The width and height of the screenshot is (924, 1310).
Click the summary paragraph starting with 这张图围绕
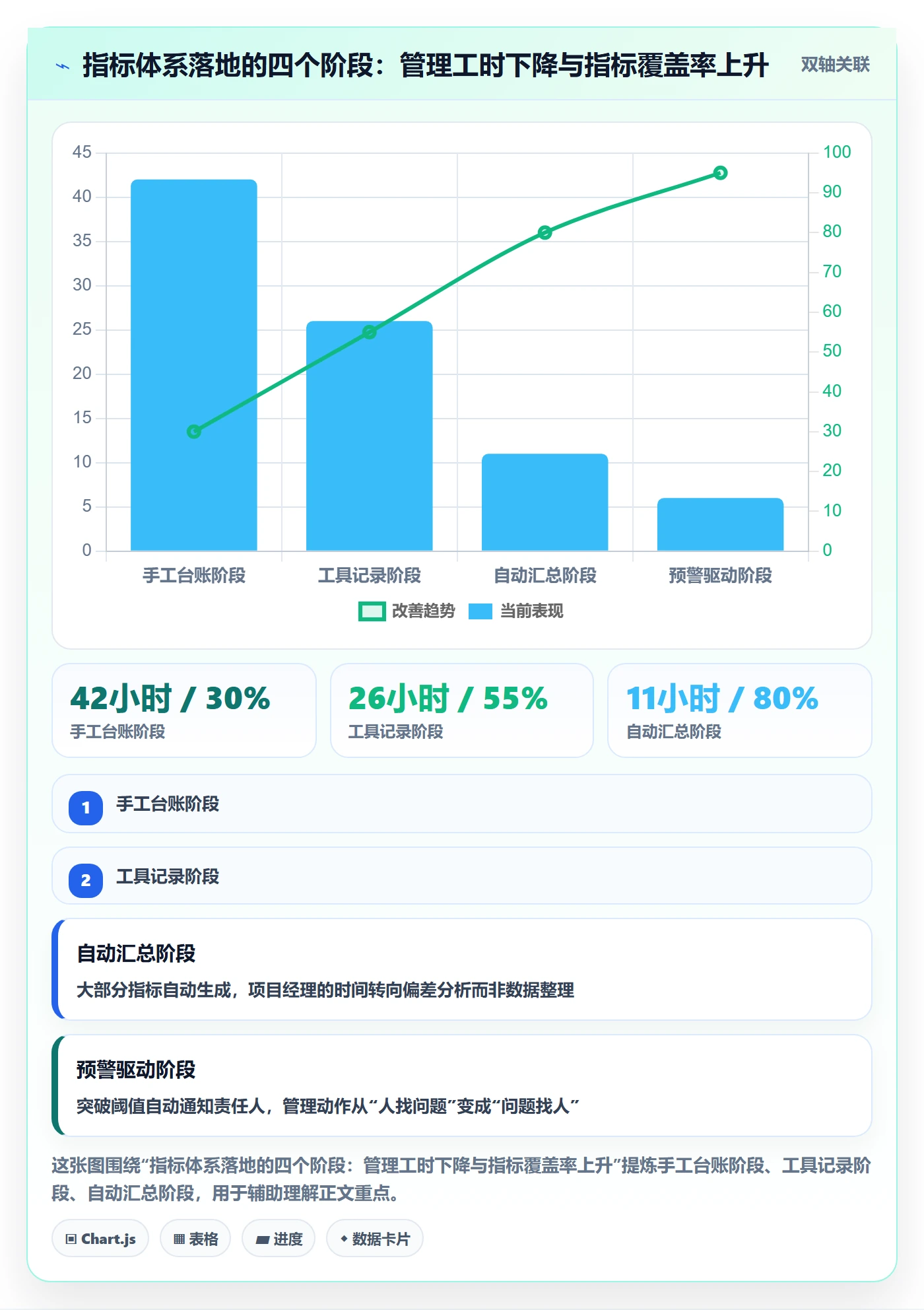click(x=462, y=1179)
